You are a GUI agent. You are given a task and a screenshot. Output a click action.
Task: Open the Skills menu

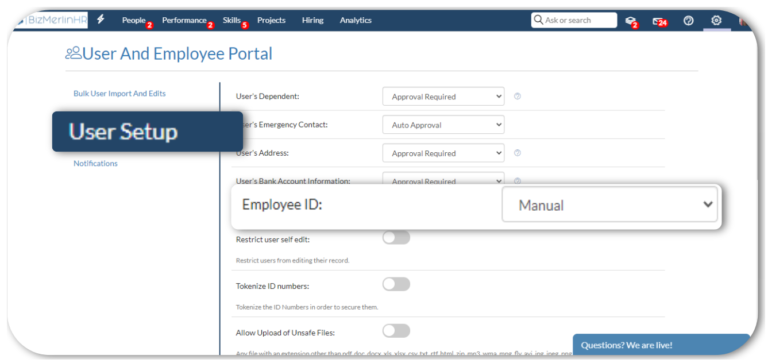[232, 20]
